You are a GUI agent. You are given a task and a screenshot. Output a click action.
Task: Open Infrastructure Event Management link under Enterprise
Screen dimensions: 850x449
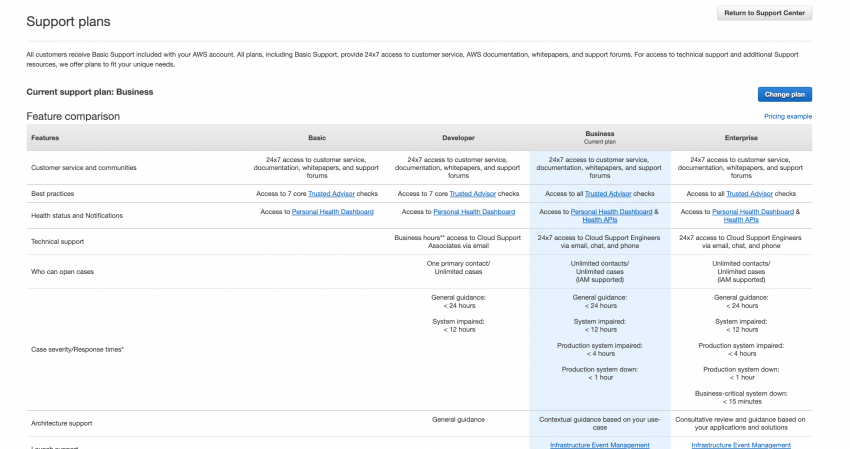741,445
